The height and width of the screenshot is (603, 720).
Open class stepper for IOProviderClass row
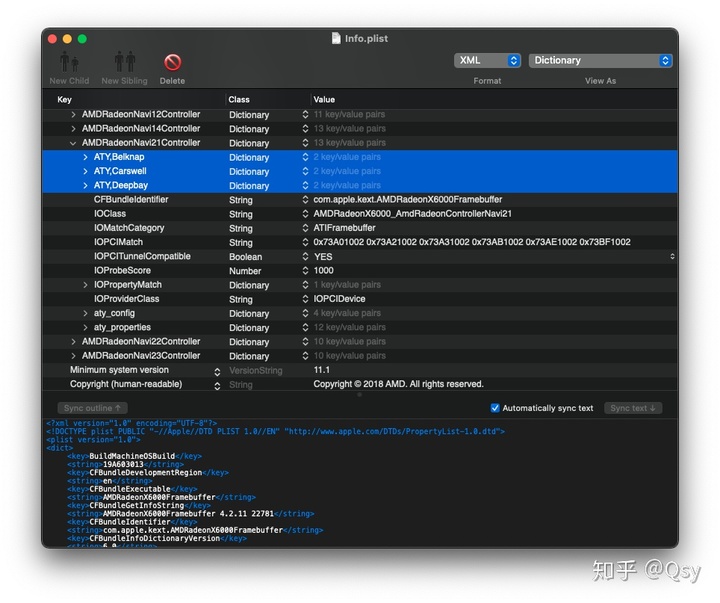[x=305, y=299]
